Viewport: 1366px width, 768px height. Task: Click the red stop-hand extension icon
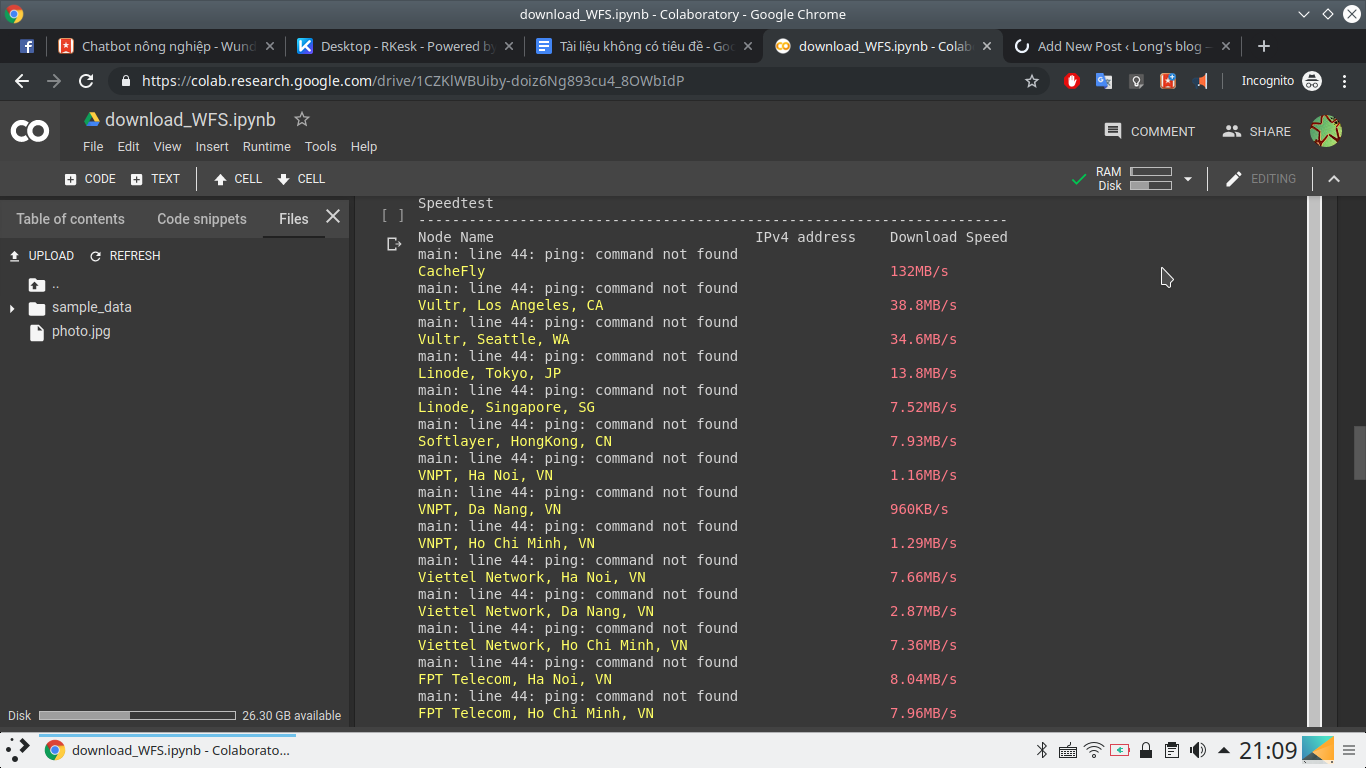point(1072,81)
